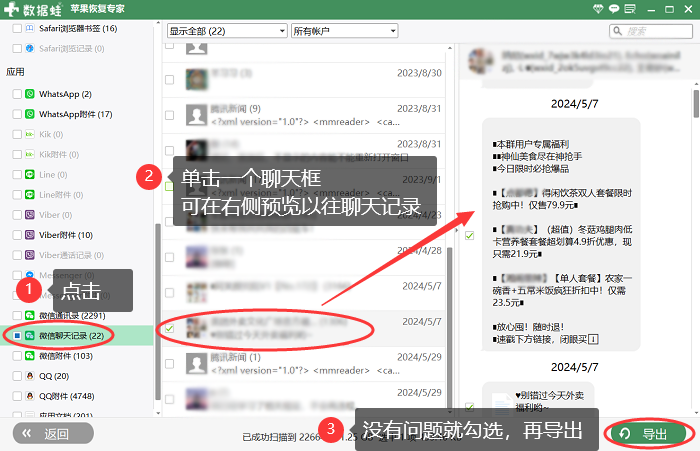Screen dimensions: 700x451
Task: Toggle the 微信聊天记录 (22) checkbox
Action: (17, 335)
